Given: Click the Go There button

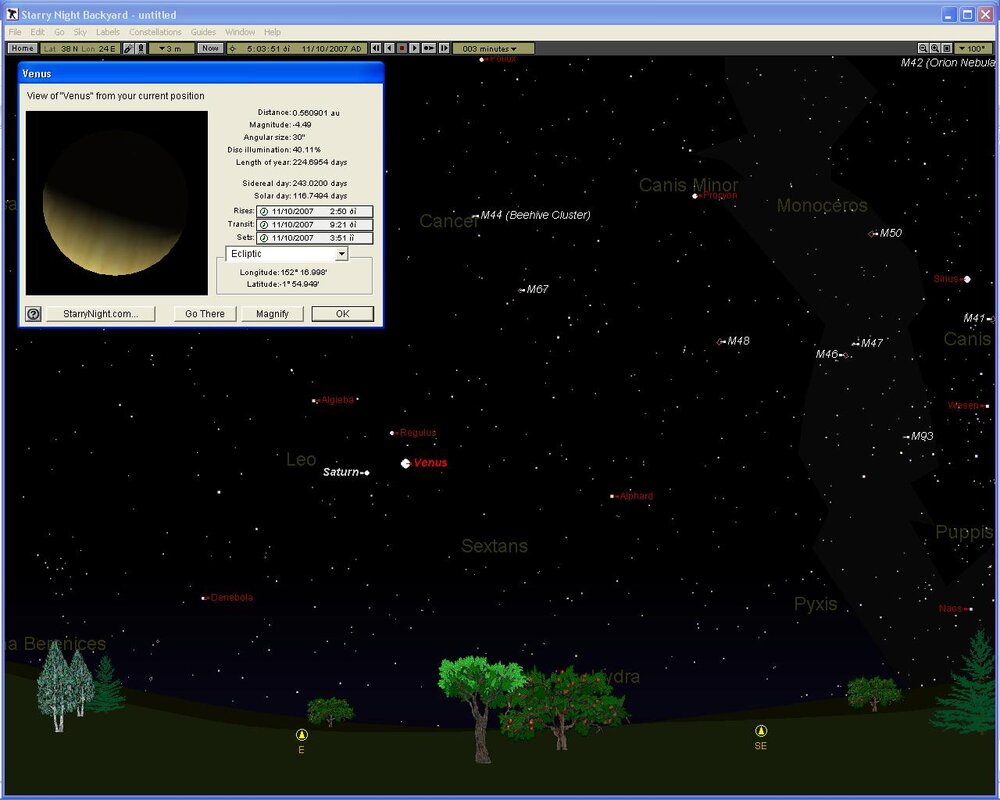Looking at the screenshot, I should (x=205, y=314).
